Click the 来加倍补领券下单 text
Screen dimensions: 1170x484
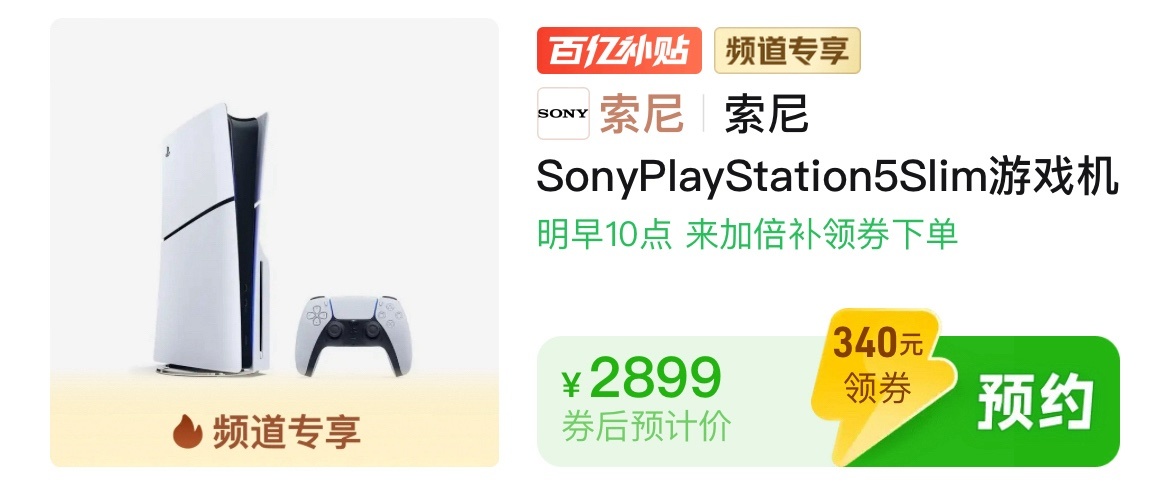click(822, 235)
